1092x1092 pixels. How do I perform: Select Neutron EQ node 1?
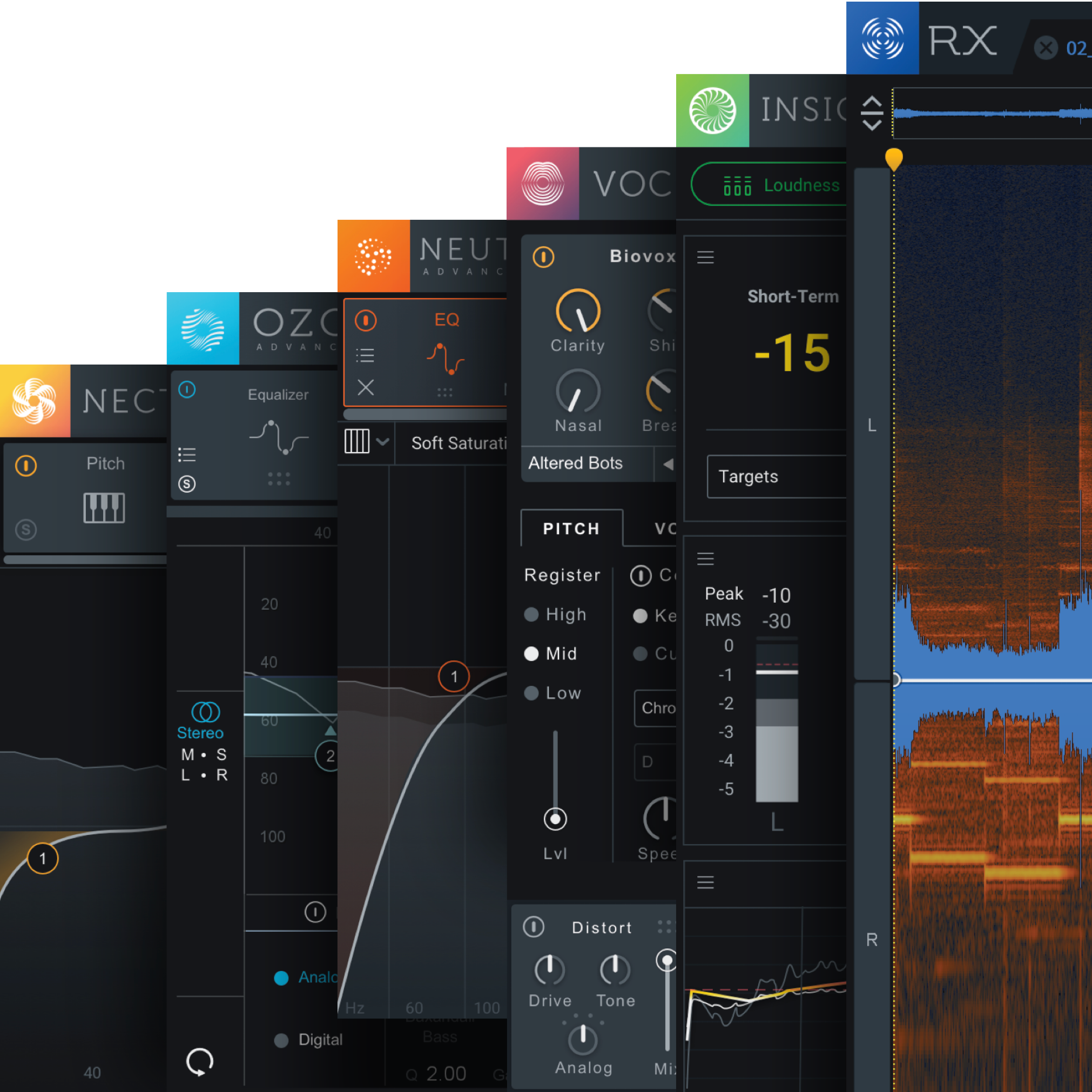[x=454, y=676]
